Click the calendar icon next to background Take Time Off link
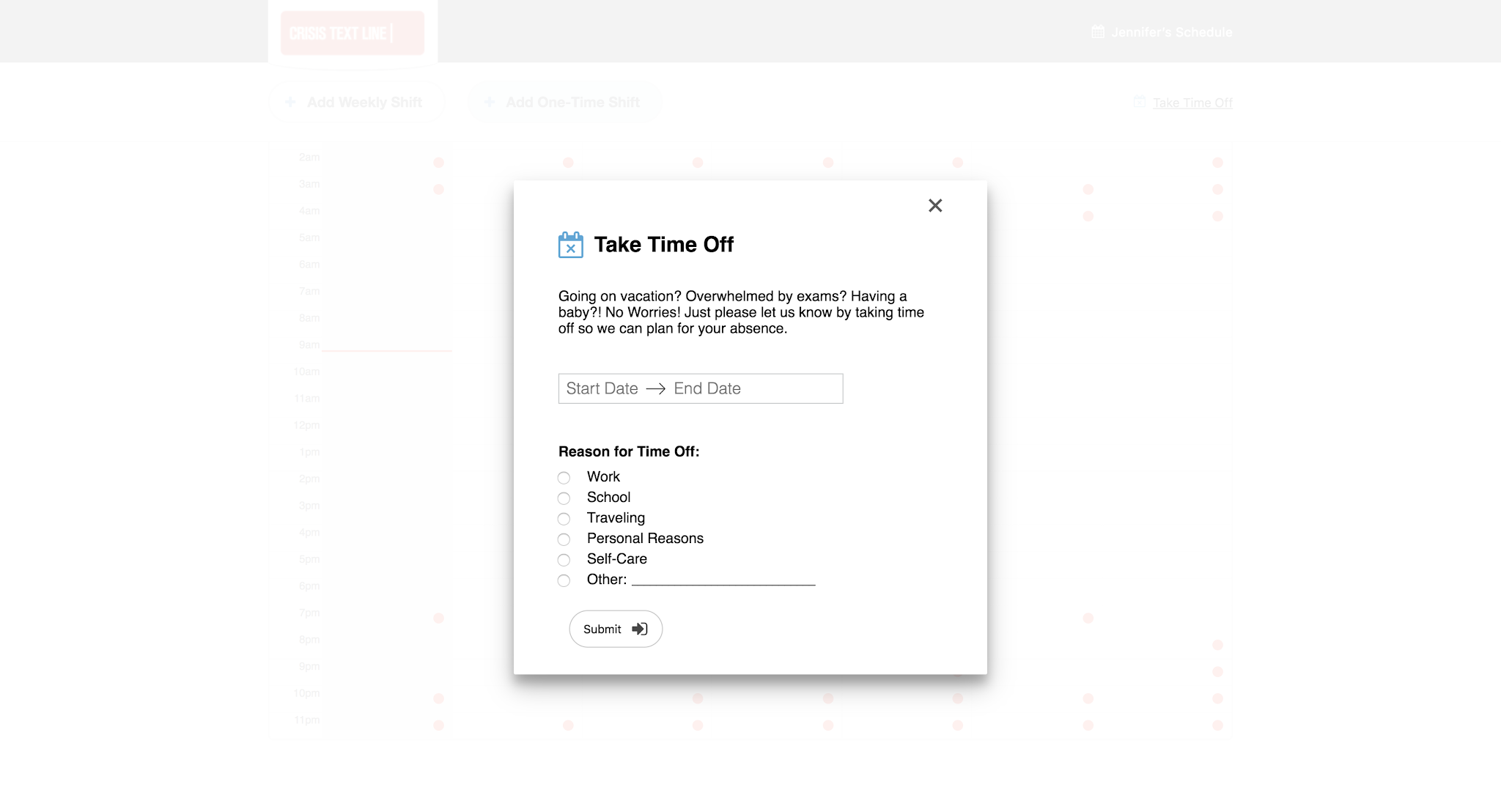Viewport: 1501px width, 812px height. pyautogui.click(x=1140, y=102)
